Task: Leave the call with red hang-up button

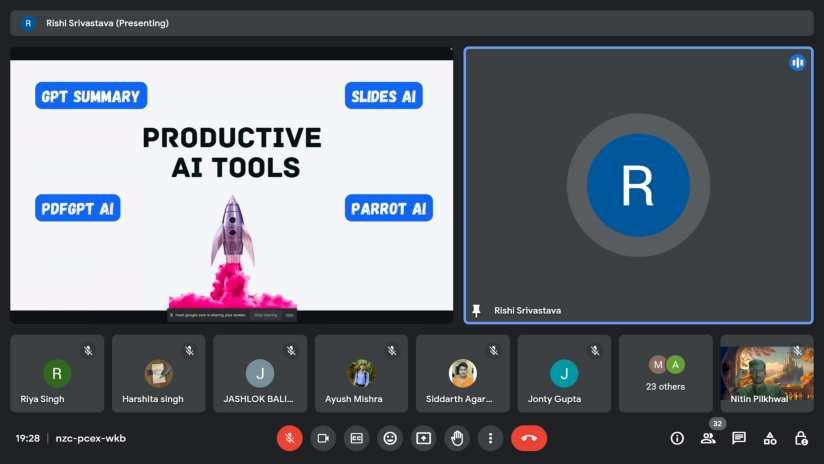Action: (529, 438)
